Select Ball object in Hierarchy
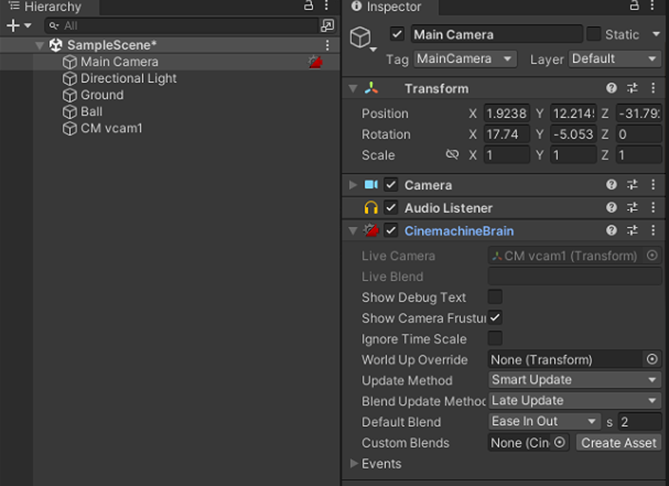Viewport: 669px width, 486px height. [x=91, y=112]
